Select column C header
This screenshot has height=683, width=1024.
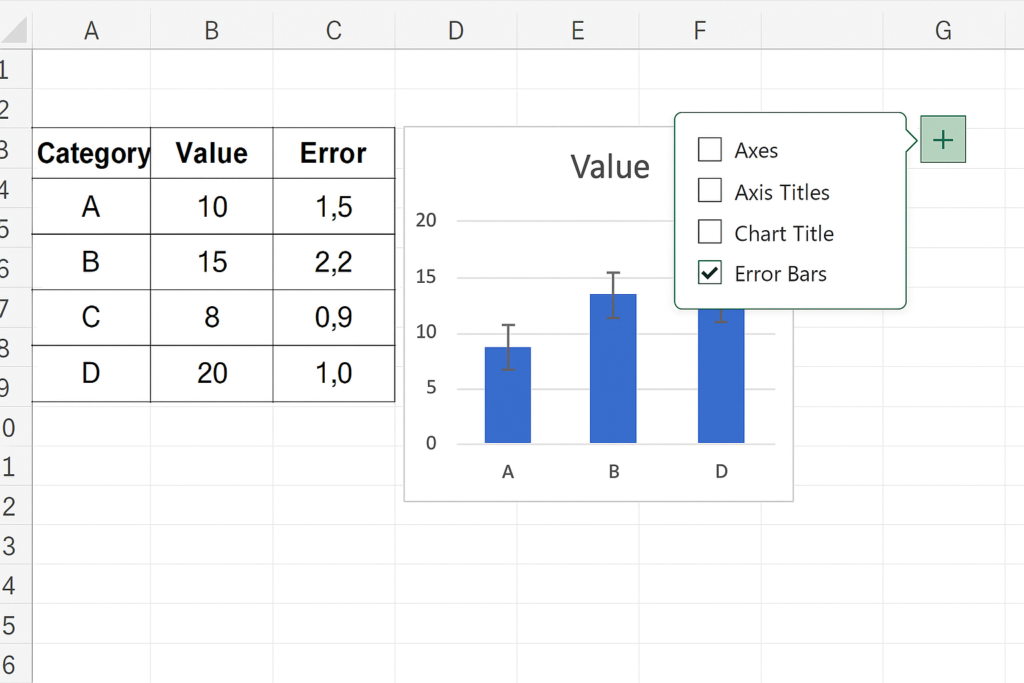pyautogui.click(x=334, y=30)
